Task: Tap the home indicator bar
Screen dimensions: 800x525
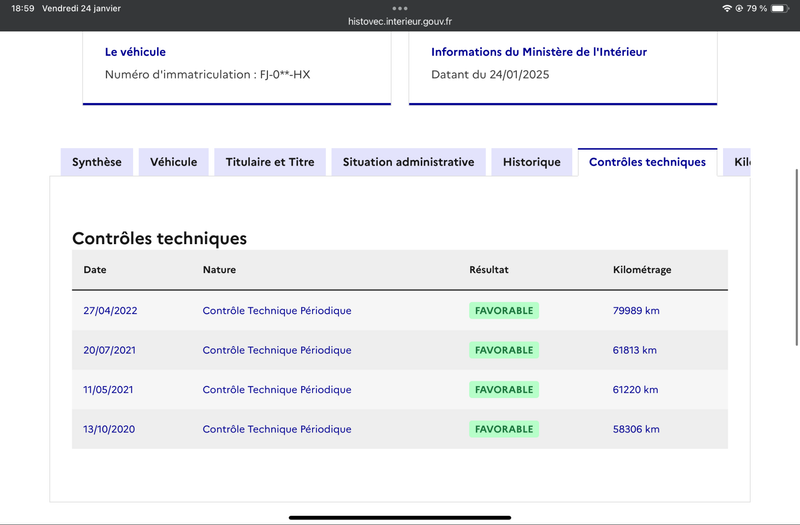Action: [400, 517]
